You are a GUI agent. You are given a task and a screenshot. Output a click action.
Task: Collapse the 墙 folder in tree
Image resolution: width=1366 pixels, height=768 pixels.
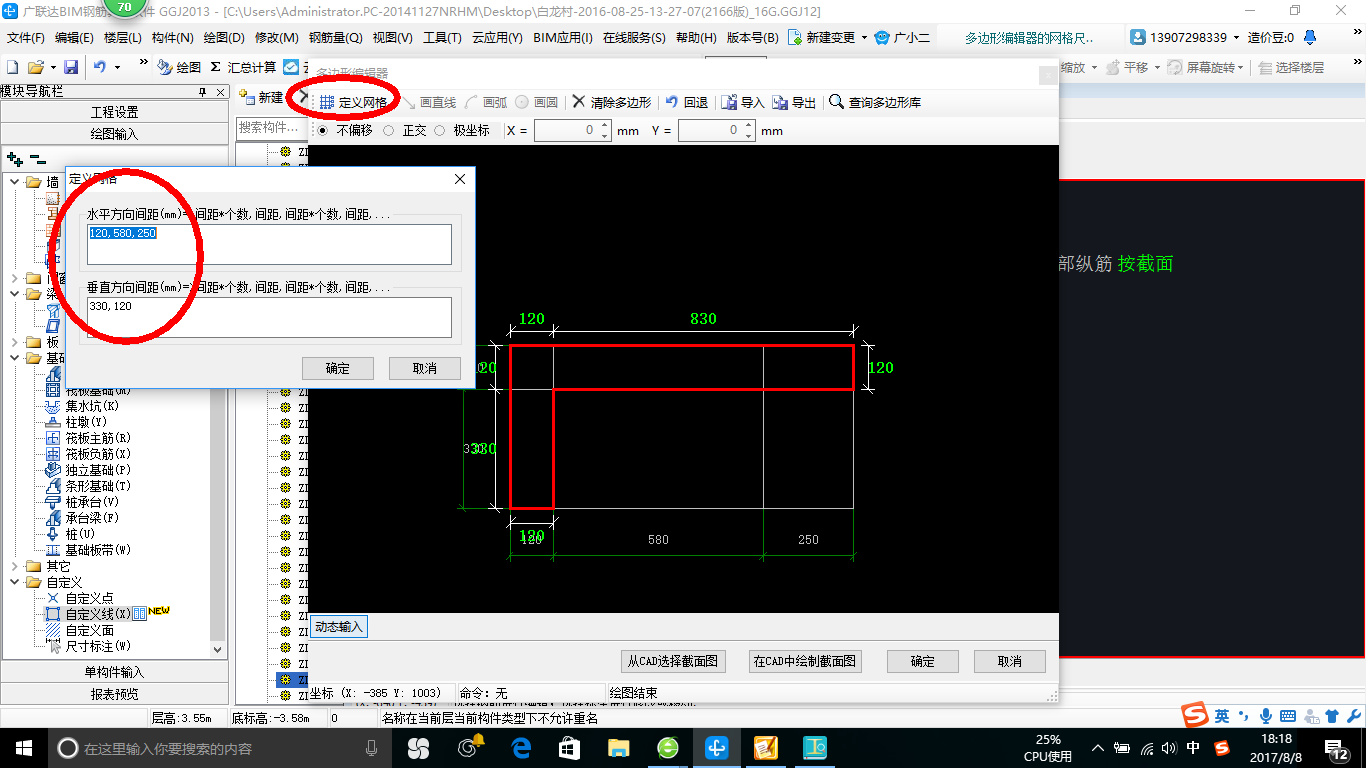(x=15, y=182)
